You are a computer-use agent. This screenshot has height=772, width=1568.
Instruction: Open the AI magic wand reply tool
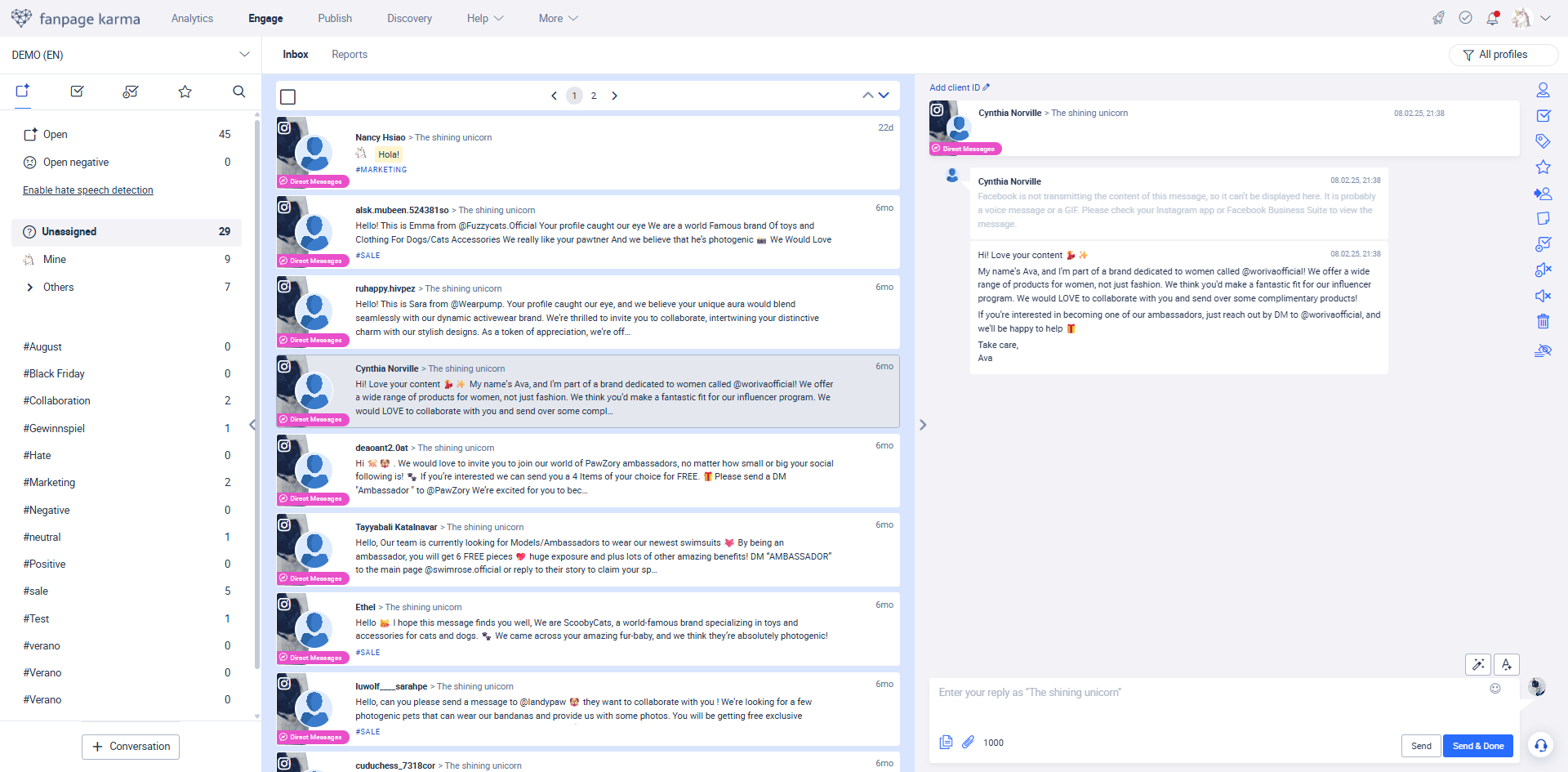[x=1478, y=664]
